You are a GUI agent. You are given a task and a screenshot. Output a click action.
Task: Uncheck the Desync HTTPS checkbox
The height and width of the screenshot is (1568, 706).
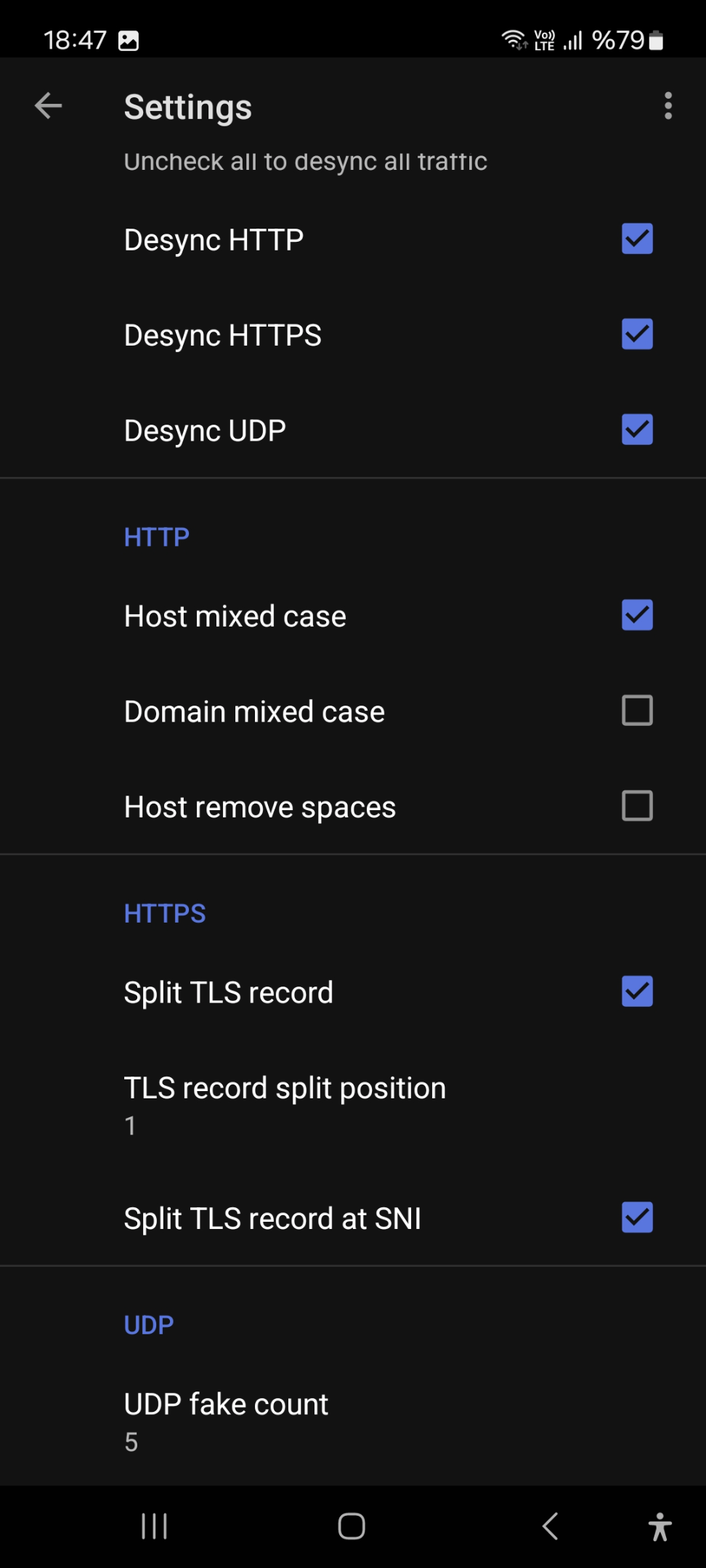(x=637, y=334)
